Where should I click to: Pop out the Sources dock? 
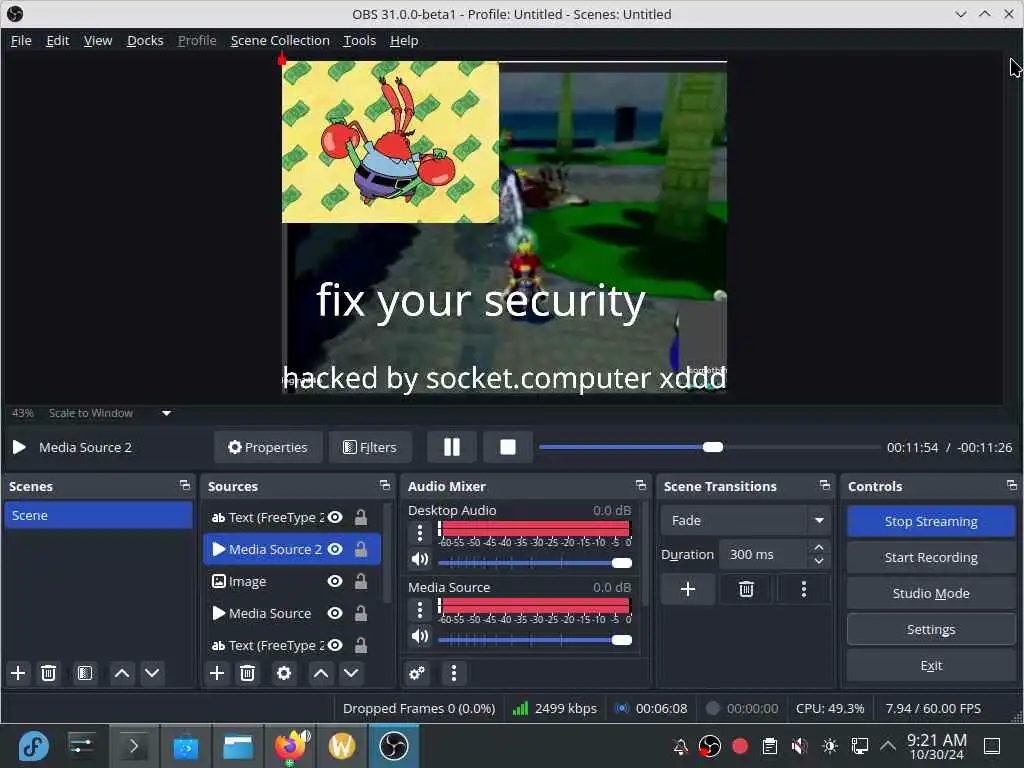(385, 485)
